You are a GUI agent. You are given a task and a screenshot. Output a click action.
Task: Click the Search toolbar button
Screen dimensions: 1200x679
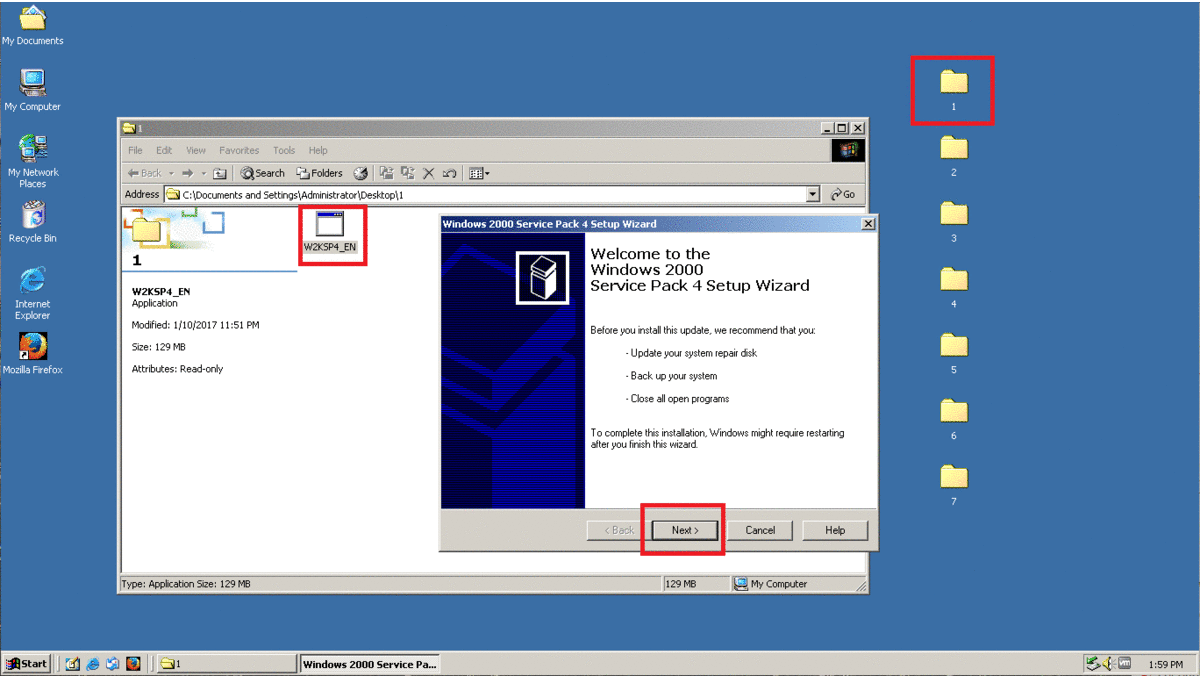[264, 173]
